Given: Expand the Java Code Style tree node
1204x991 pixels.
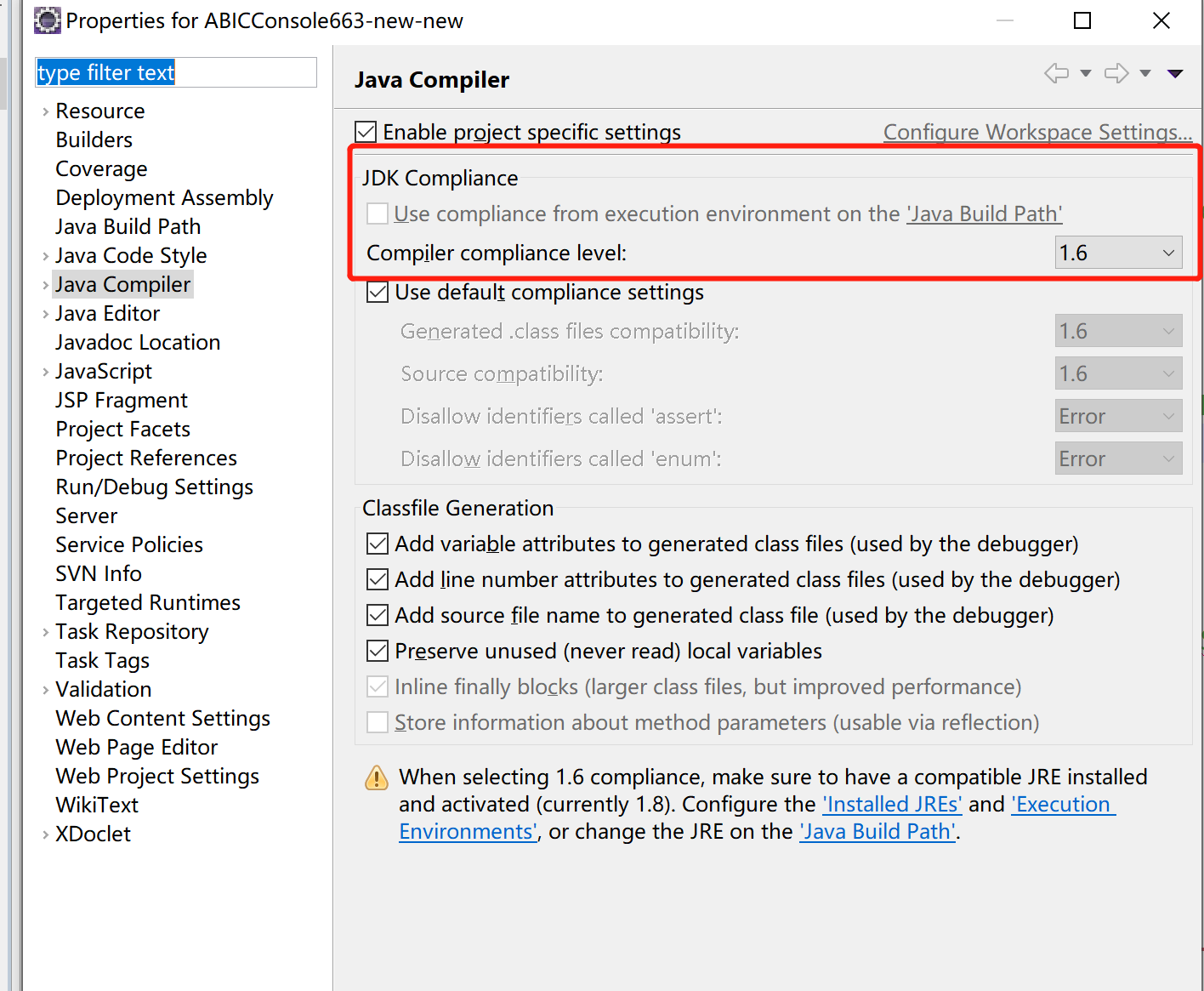Looking at the screenshot, I should (x=44, y=255).
